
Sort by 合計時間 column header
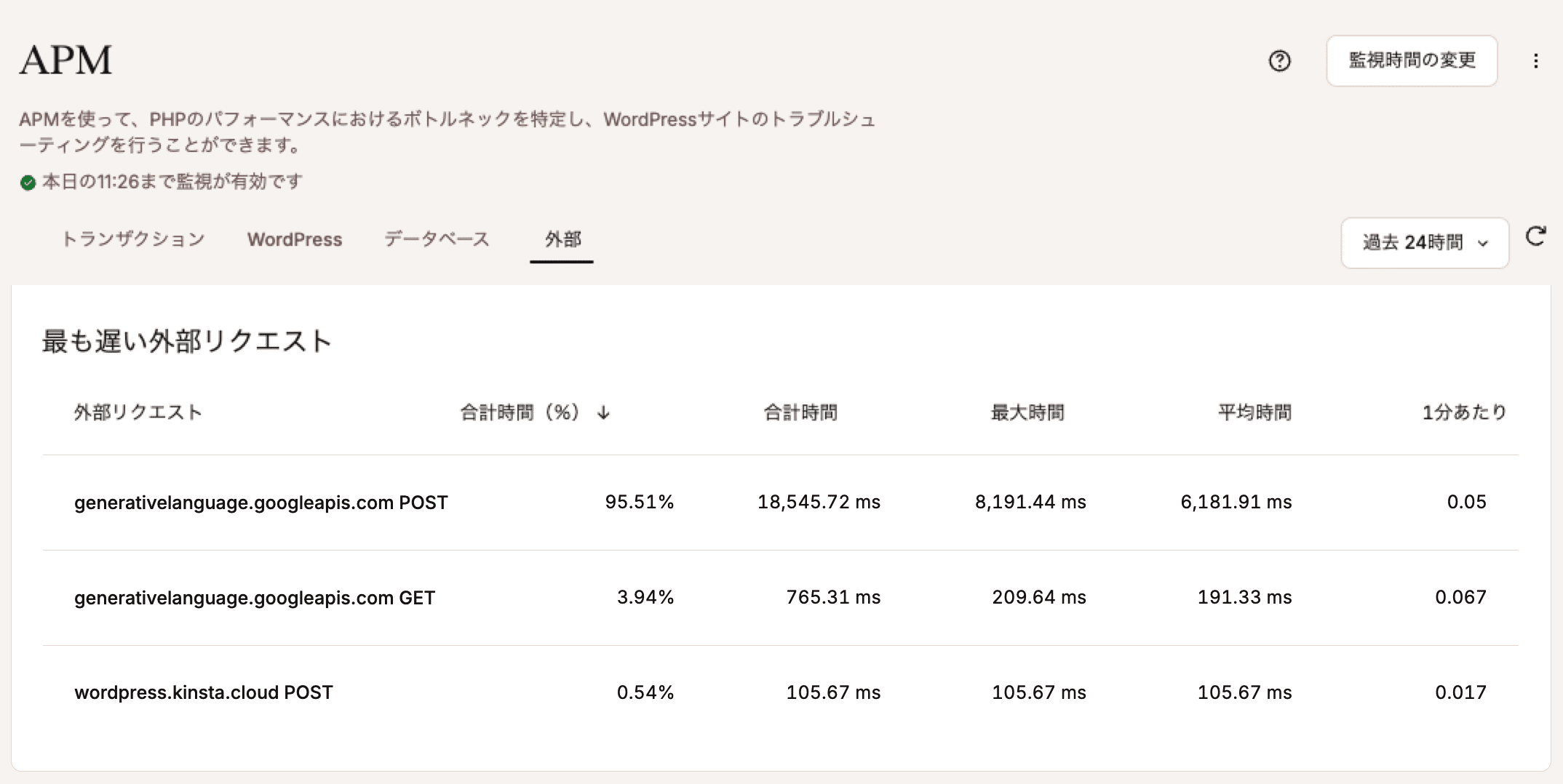pos(800,412)
